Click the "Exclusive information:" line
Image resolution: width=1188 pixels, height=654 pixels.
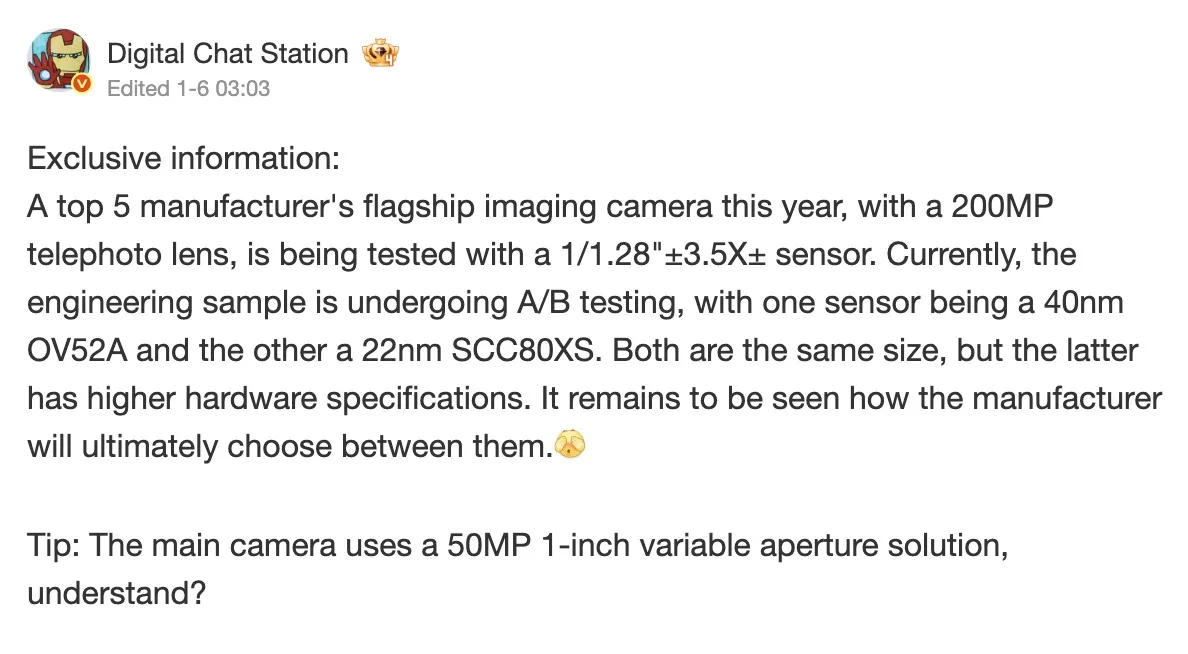click(x=184, y=158)
